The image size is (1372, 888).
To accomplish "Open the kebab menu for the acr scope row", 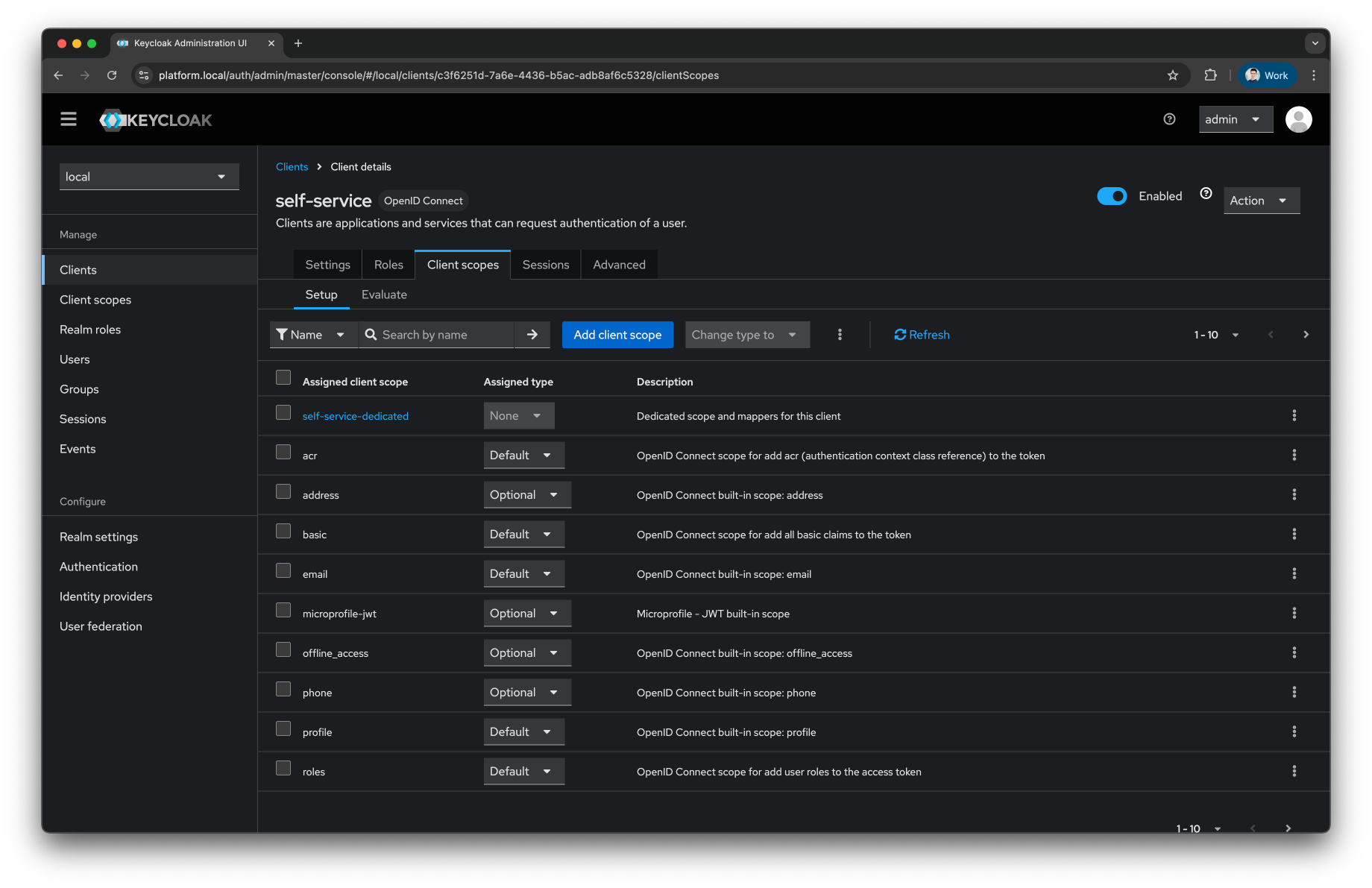I will [x=1294, y=455].
